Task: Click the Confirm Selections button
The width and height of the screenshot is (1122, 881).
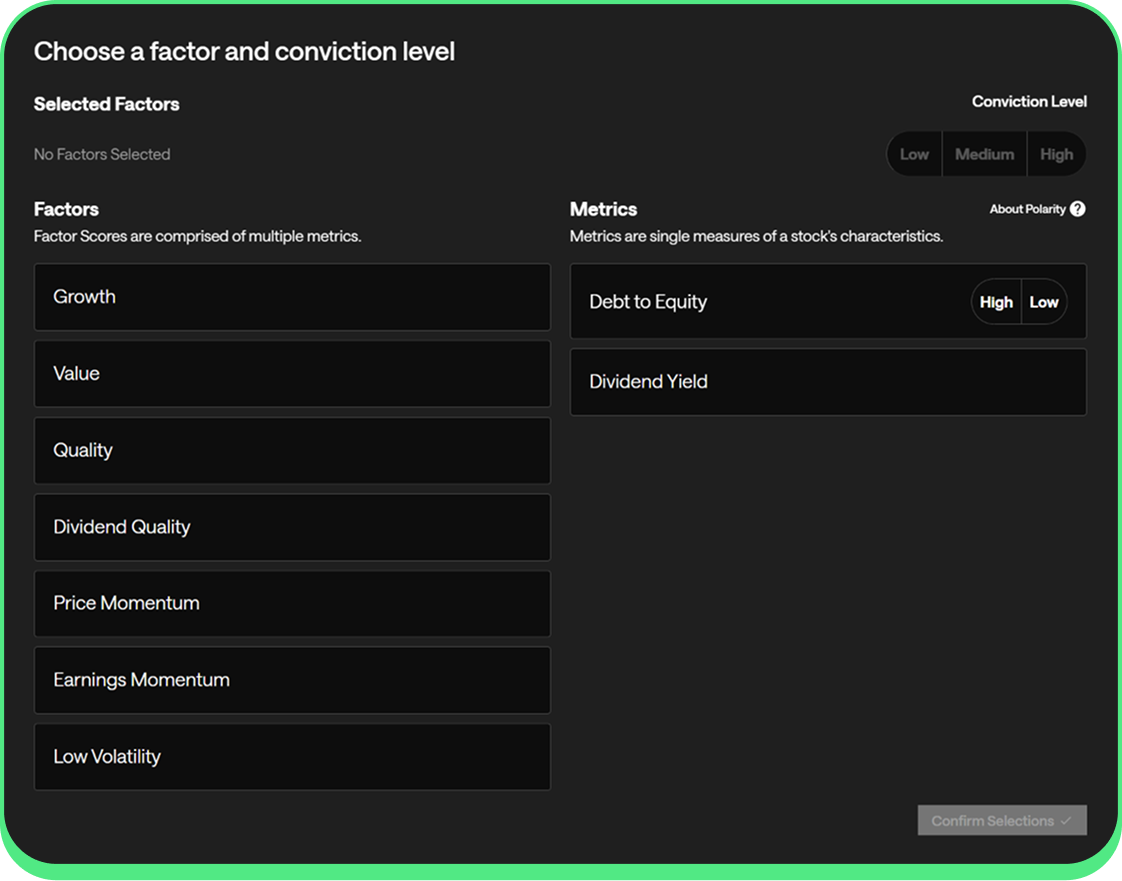Action: click(x=1002, y=820)
